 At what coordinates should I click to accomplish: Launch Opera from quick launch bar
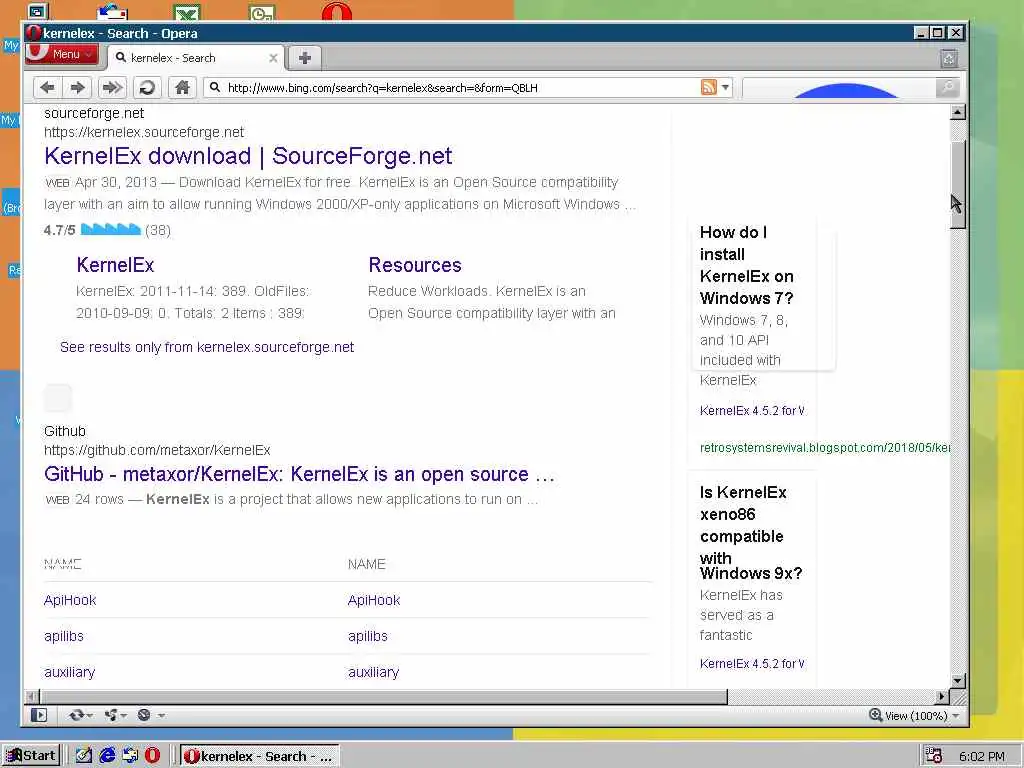click(x=152, y=756)
